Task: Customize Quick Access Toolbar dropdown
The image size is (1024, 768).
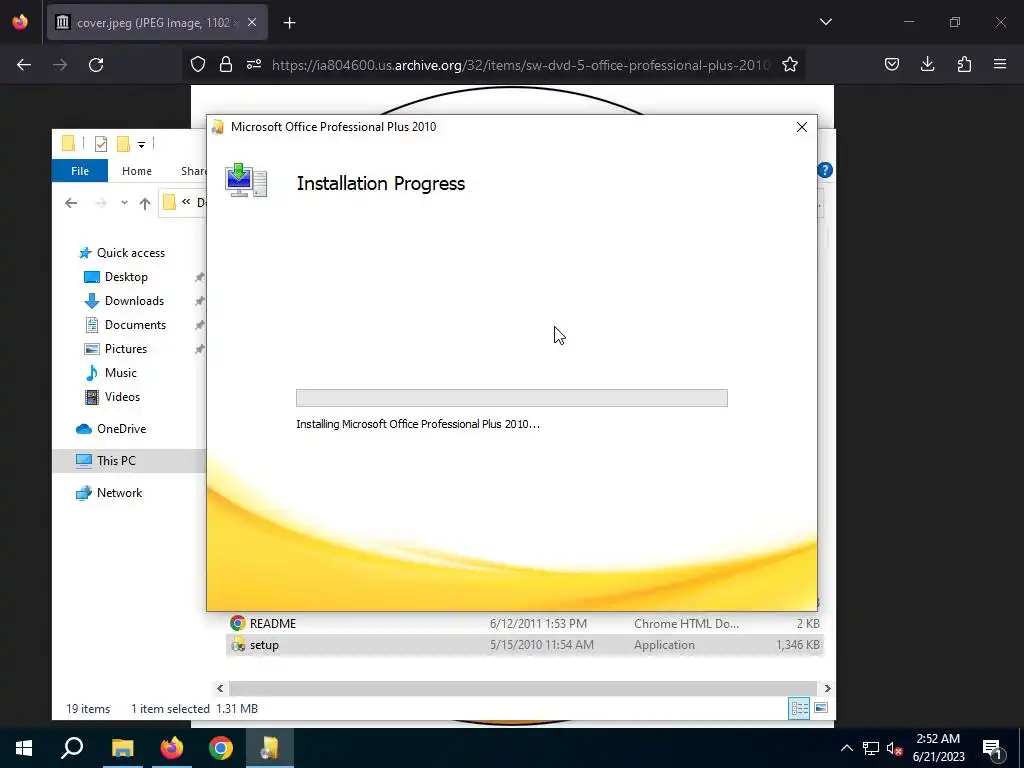Action: (x=141, y=144)
